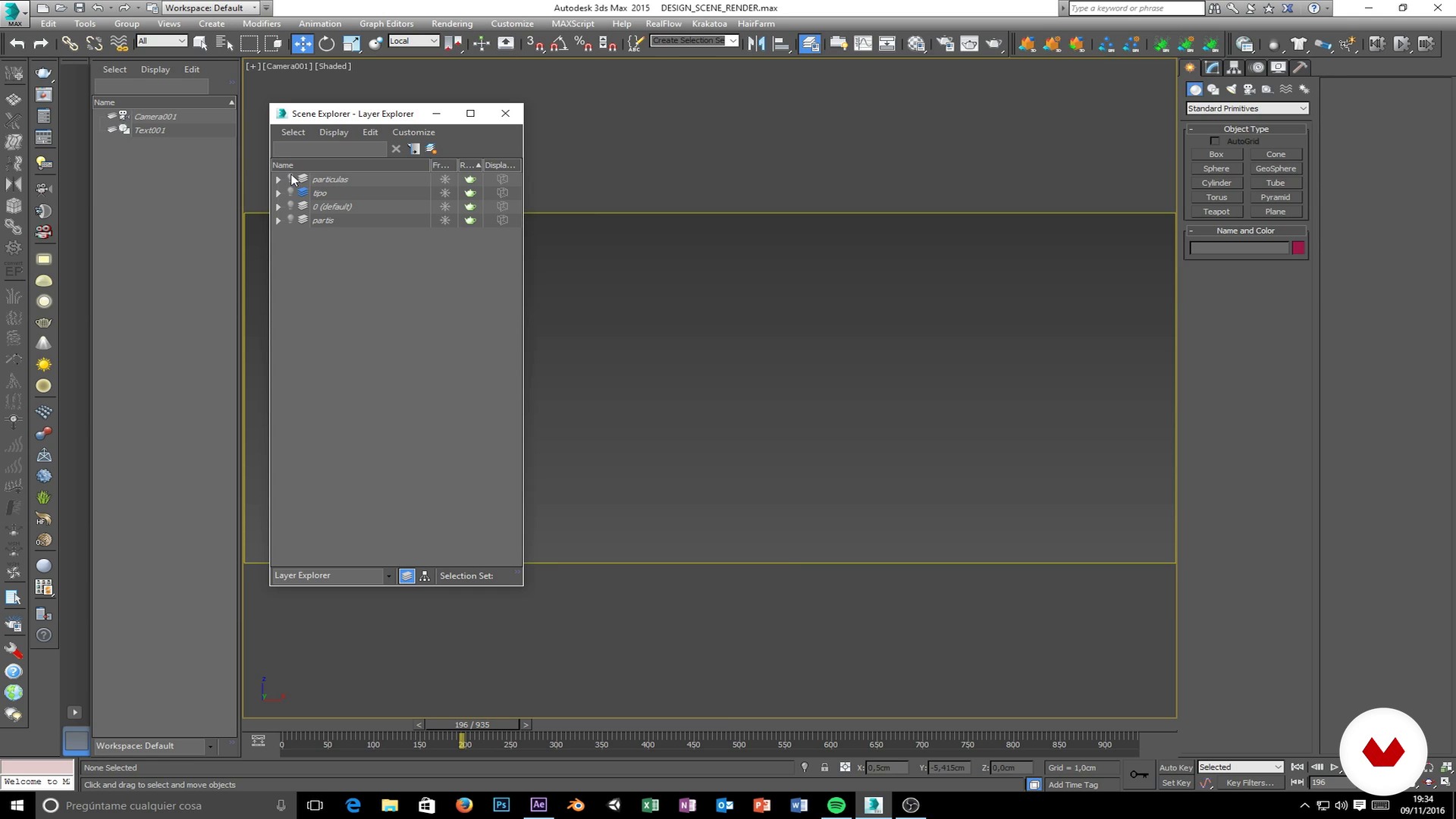Click the Select and Link tool
Viewport: 1456px width, 819px height.
pyautogui.click(x=70, y=43)
